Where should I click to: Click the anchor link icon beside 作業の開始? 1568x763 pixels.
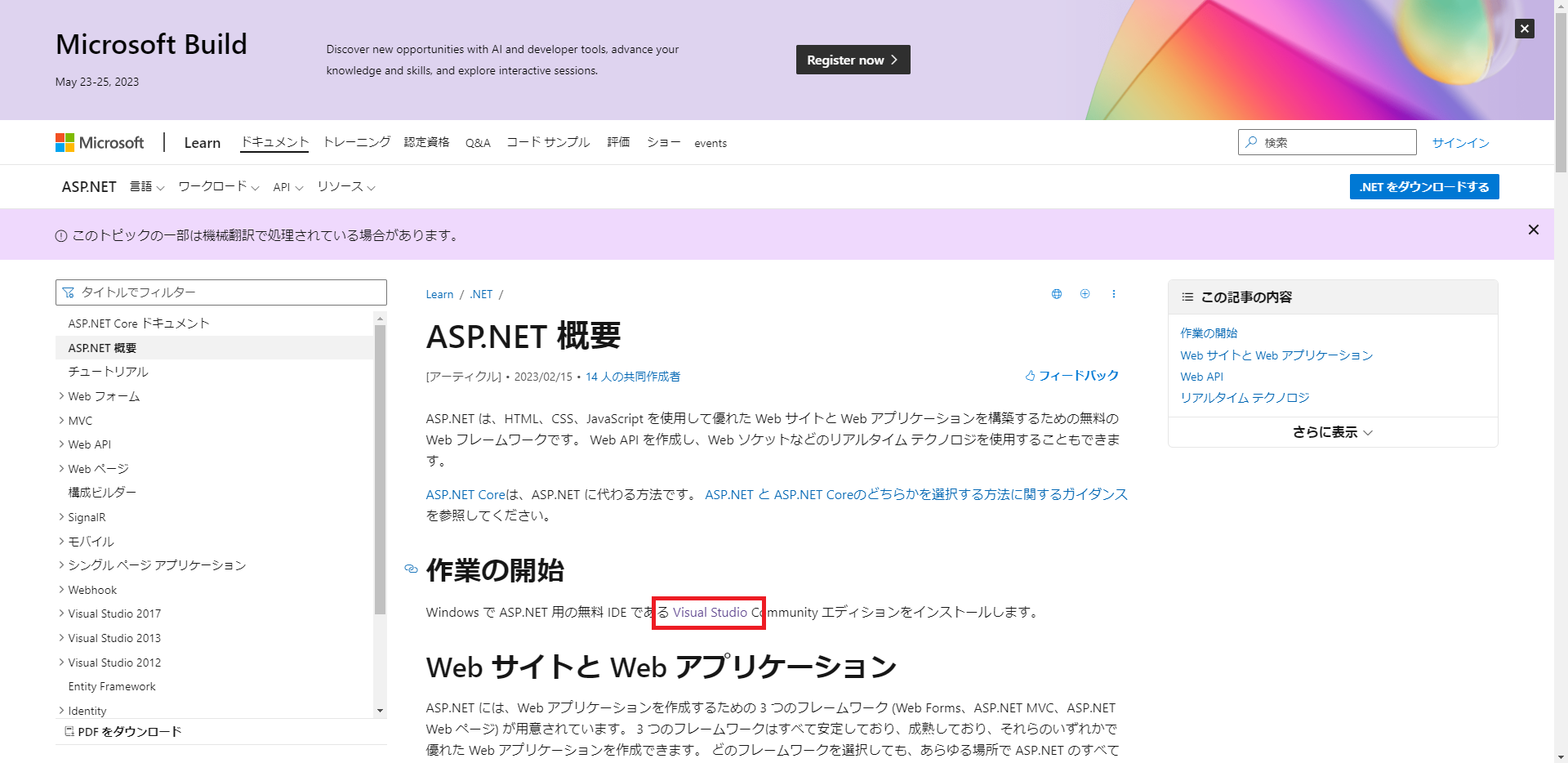(411, 569)
